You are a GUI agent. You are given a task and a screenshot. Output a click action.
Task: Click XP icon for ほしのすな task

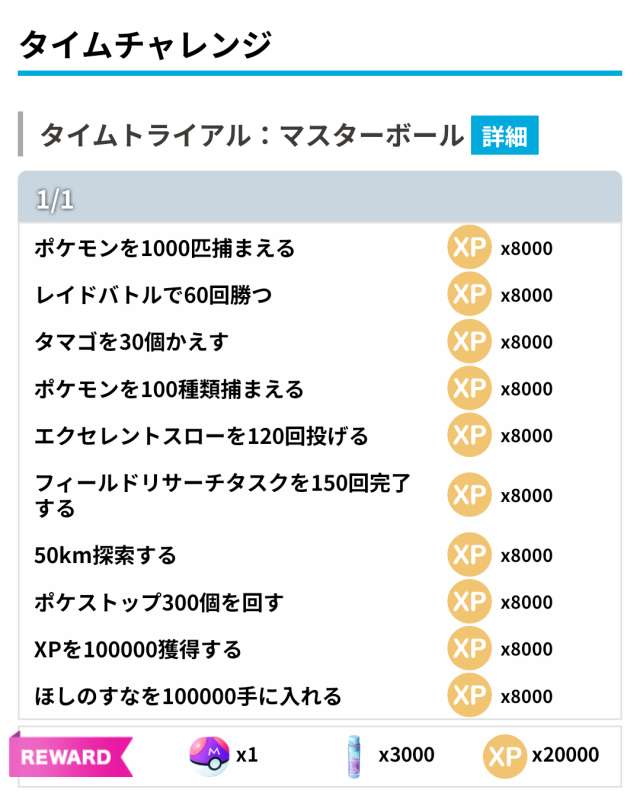pos(469,696)
